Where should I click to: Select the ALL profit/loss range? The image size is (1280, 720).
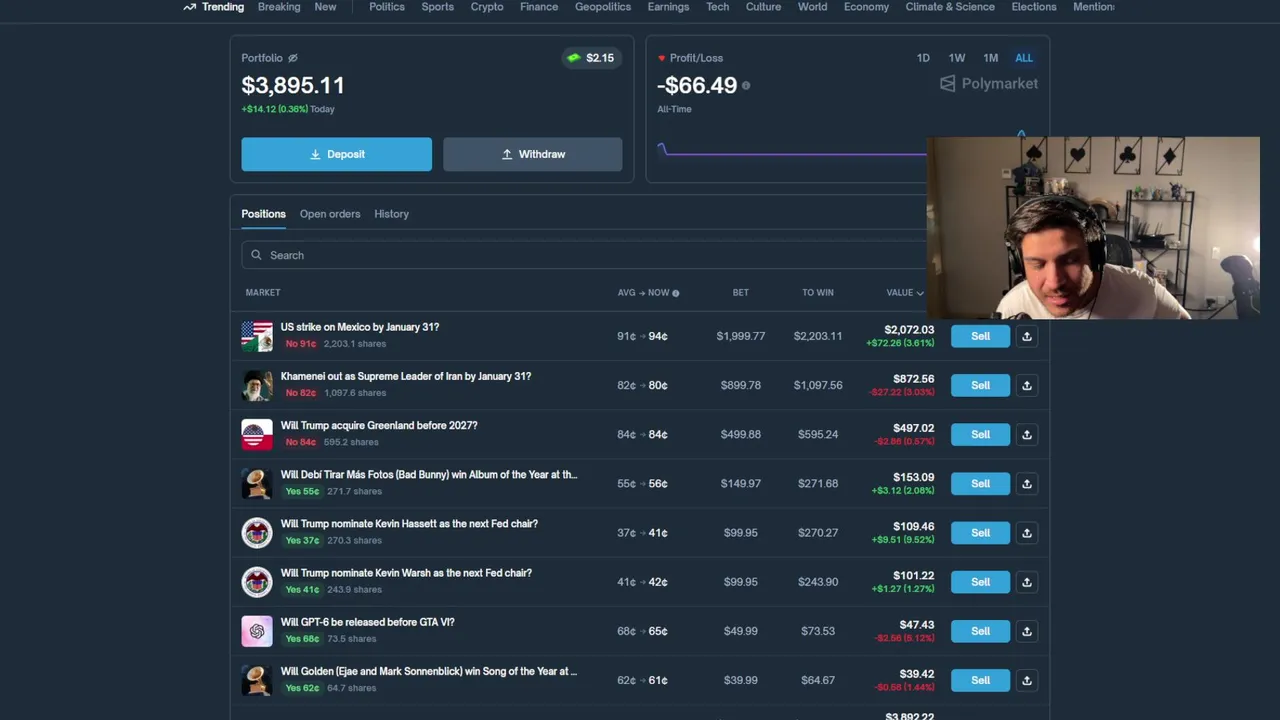pyautogui.click(x=1024, y=58)
